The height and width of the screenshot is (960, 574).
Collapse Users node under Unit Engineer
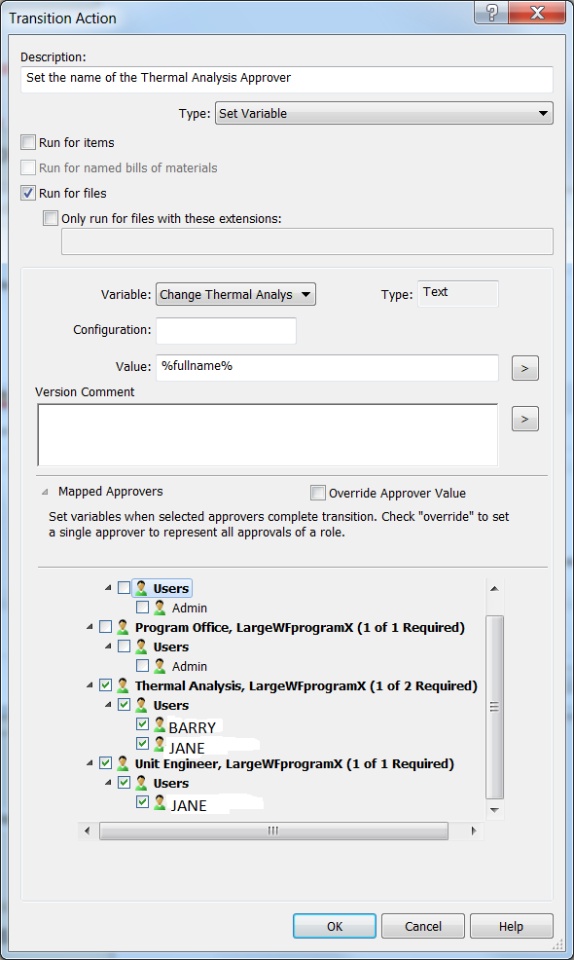(x=108, y=783)
